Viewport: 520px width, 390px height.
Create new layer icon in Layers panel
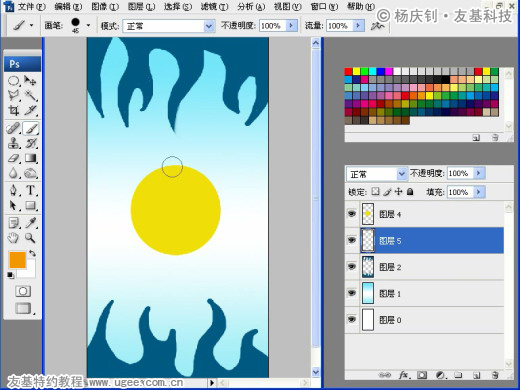[x=477, y=375]
